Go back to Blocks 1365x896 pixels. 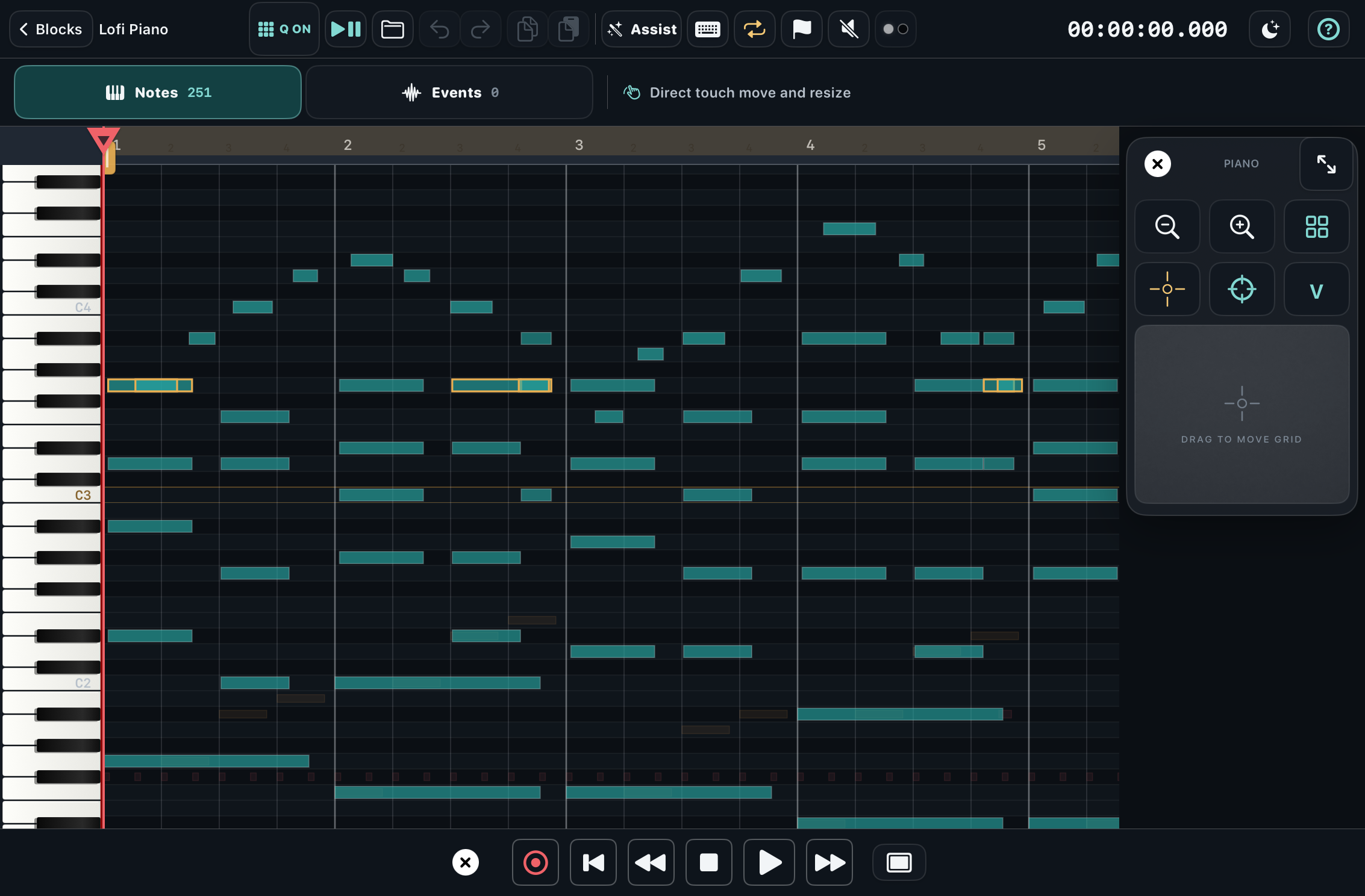pos(51,29)
